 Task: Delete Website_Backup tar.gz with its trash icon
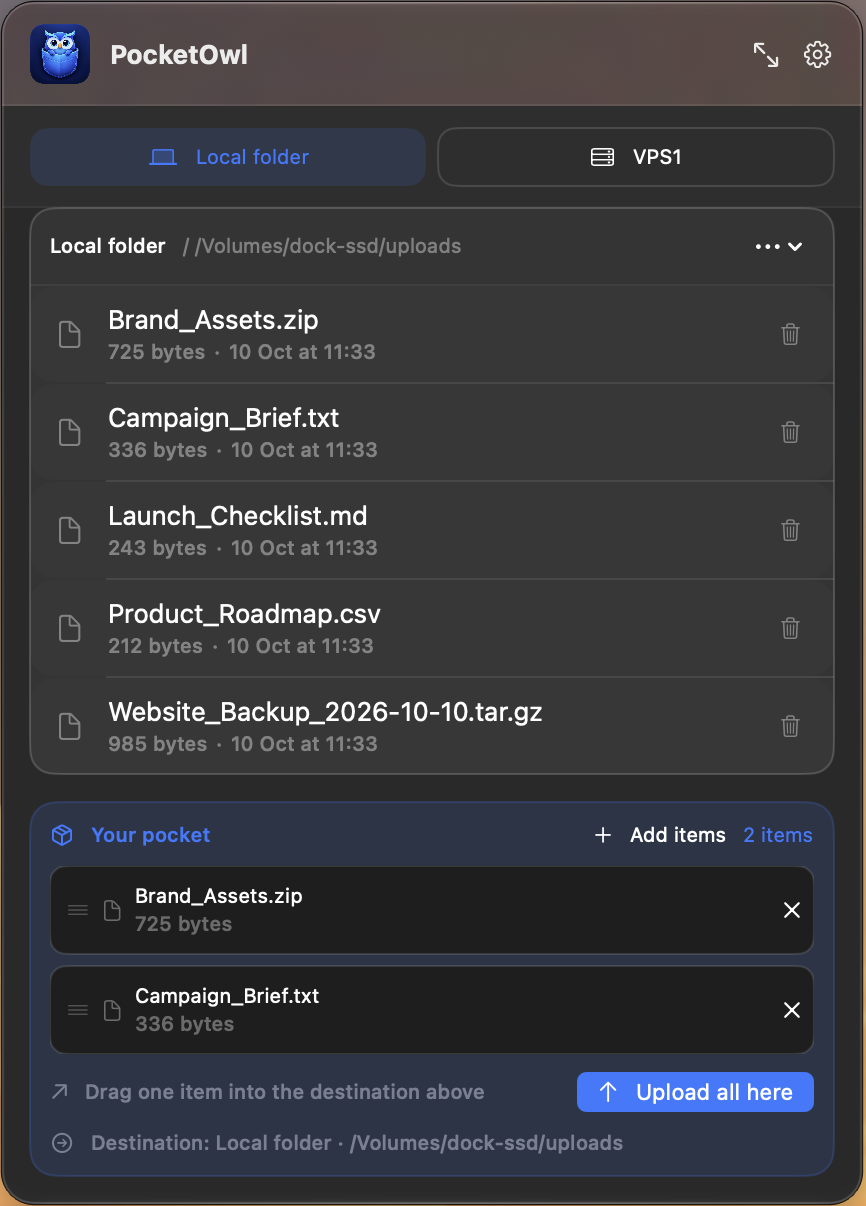pyautogui.click(x=790, y=726)
